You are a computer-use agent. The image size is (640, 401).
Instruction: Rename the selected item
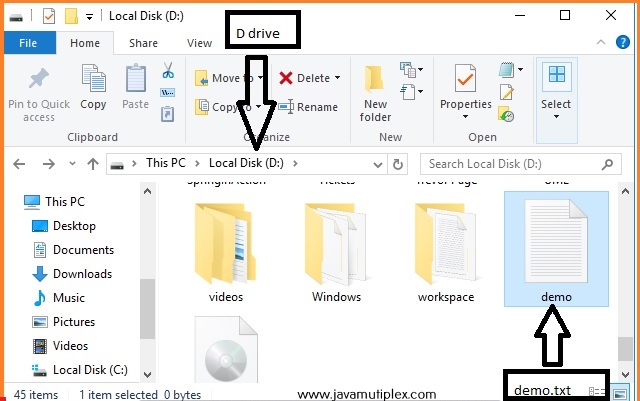(x=308, y=107)
